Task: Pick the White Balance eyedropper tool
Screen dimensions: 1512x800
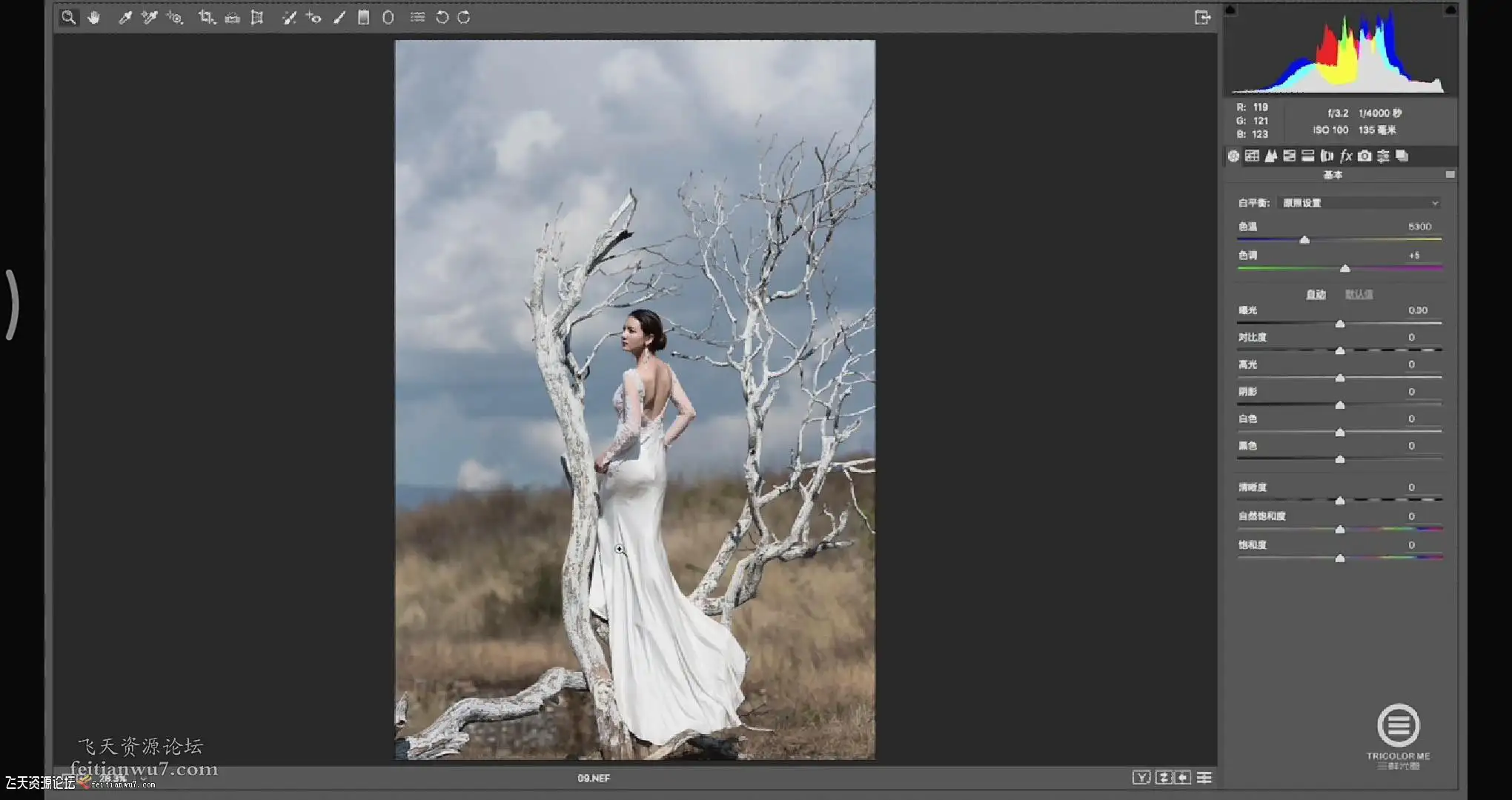Action: [x=125, y=18]
